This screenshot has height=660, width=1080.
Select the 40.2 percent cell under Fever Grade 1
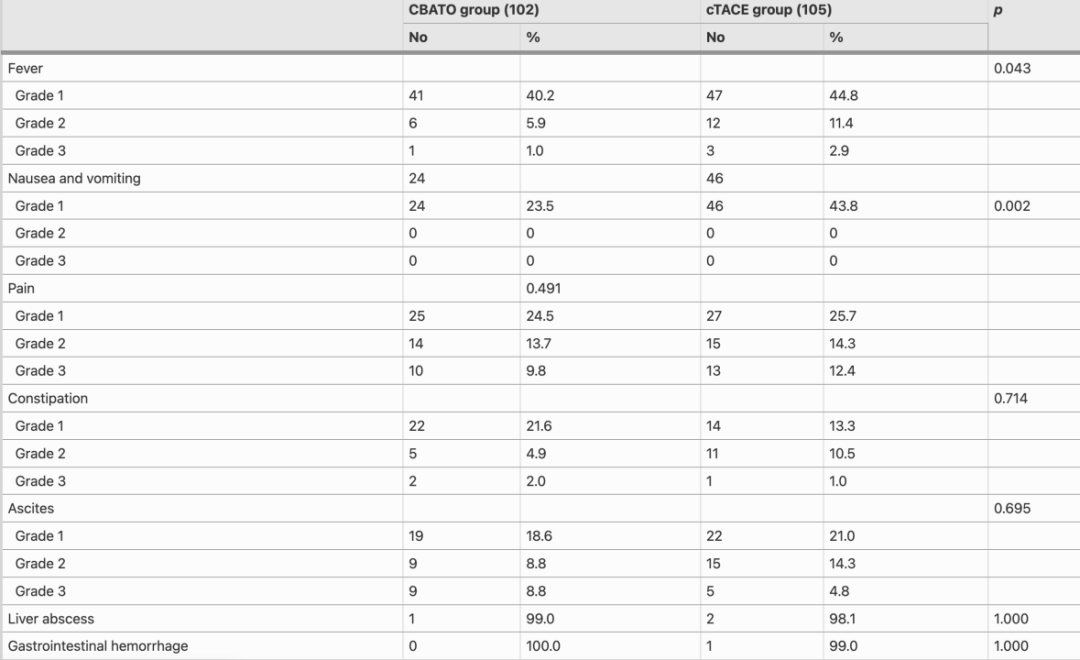coord(540,96)
